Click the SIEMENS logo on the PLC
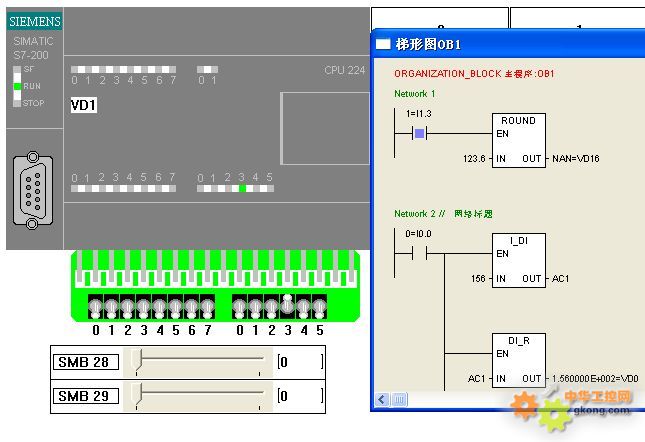This screenshot has width=645, height=442. (x=35, y=21)
